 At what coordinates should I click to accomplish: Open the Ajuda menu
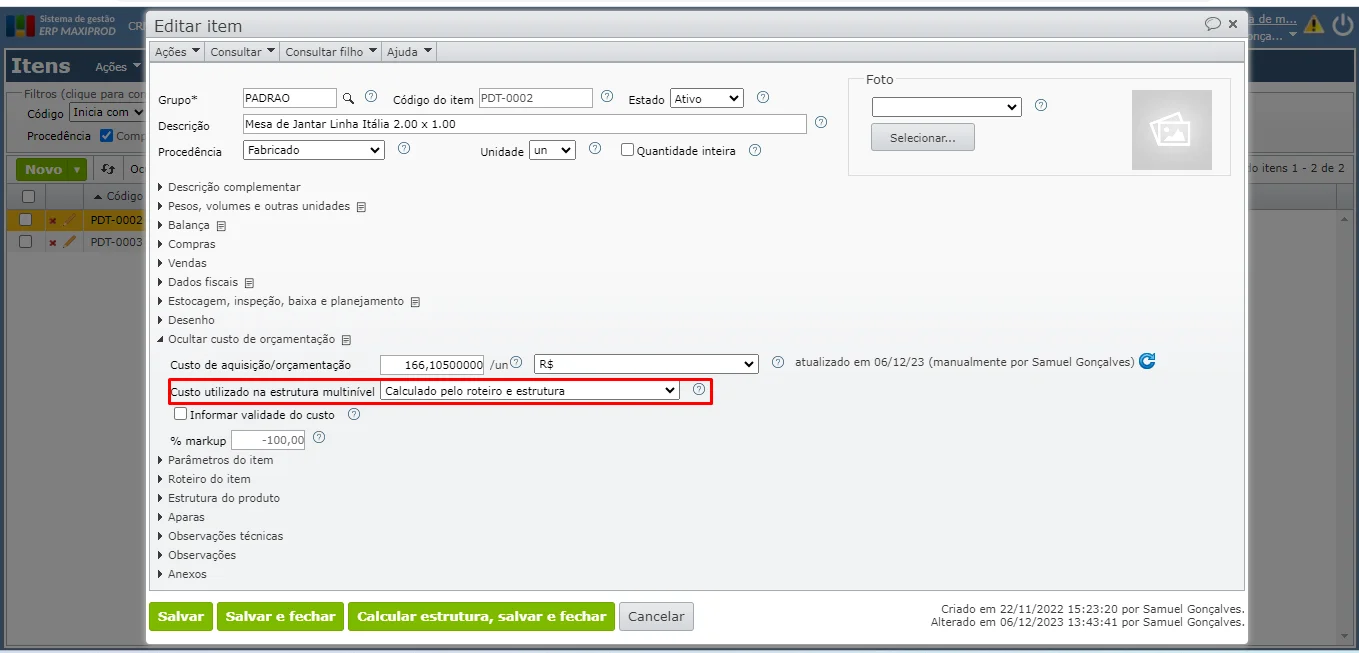409,51
